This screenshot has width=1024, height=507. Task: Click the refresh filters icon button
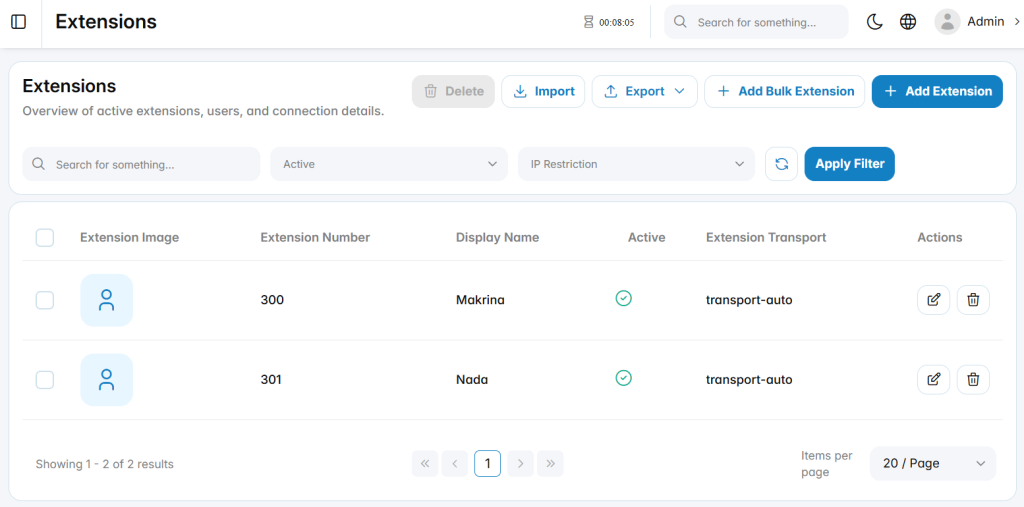point(782,164)
